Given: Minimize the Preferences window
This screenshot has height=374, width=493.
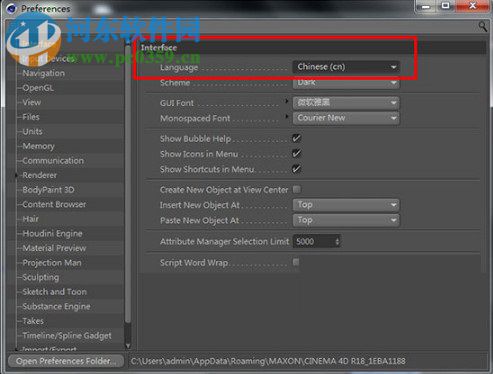Looking at the screenshot, I should coord(426,7).
